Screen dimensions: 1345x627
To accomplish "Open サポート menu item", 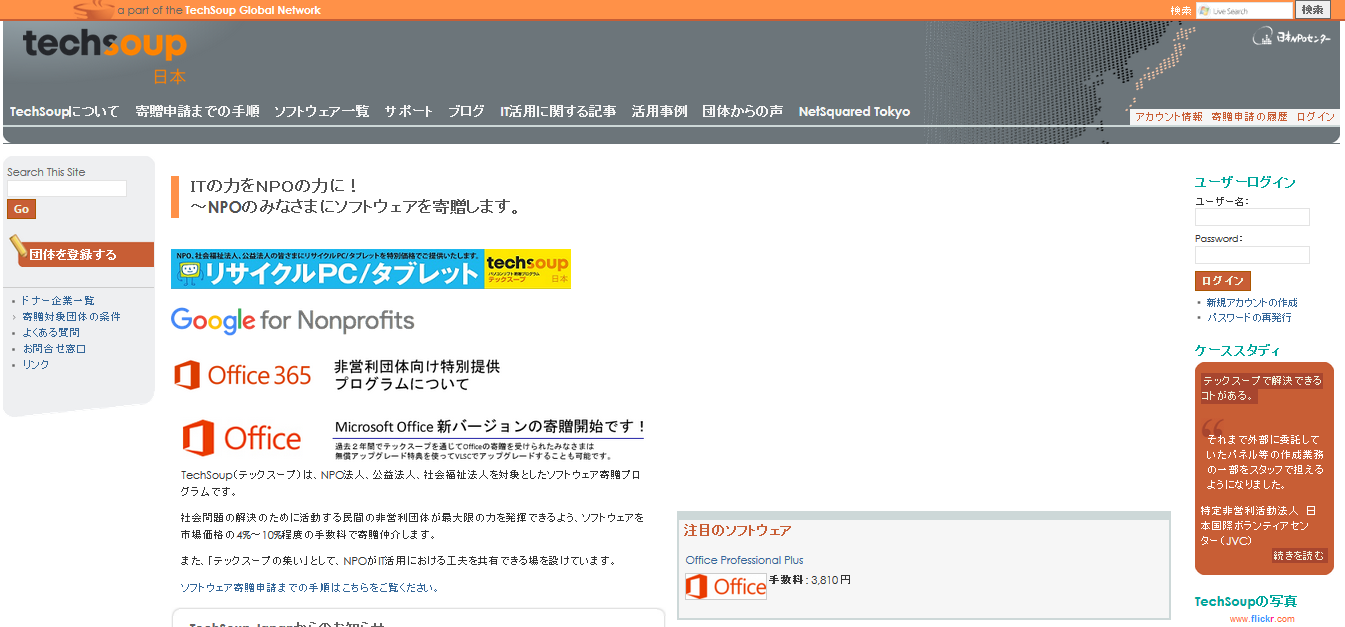I will coord(409,112).
